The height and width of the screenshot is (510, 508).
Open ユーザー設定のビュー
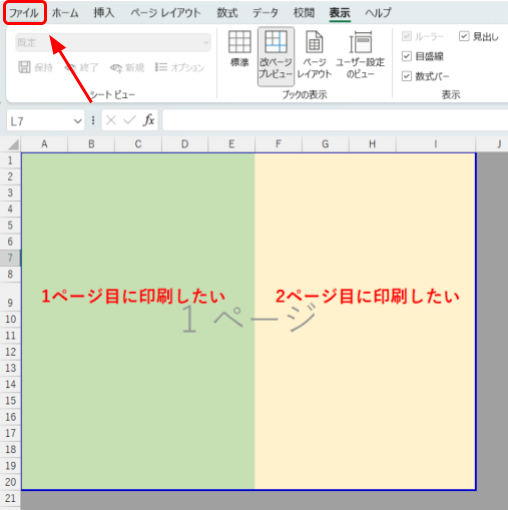pos(360,55)
